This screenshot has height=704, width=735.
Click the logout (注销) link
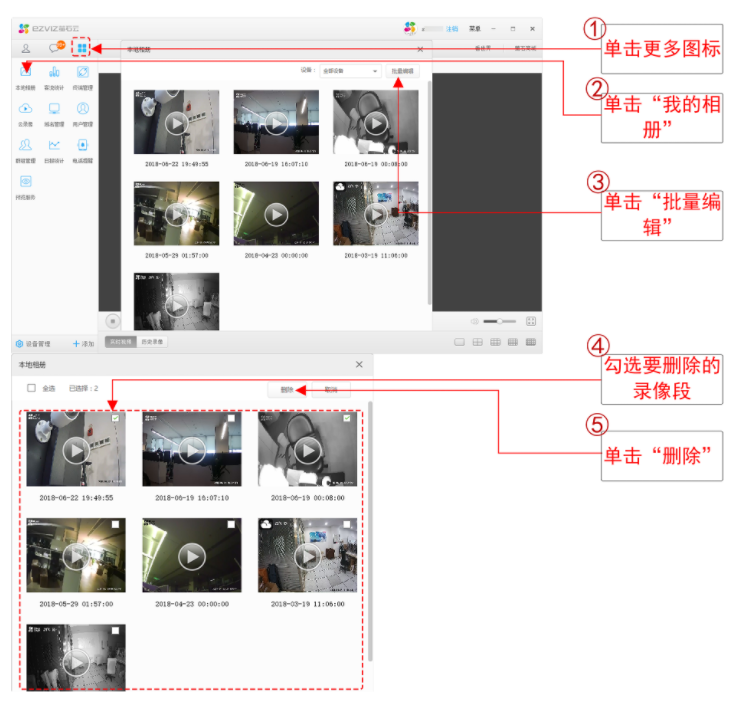[x=451, y=29]
